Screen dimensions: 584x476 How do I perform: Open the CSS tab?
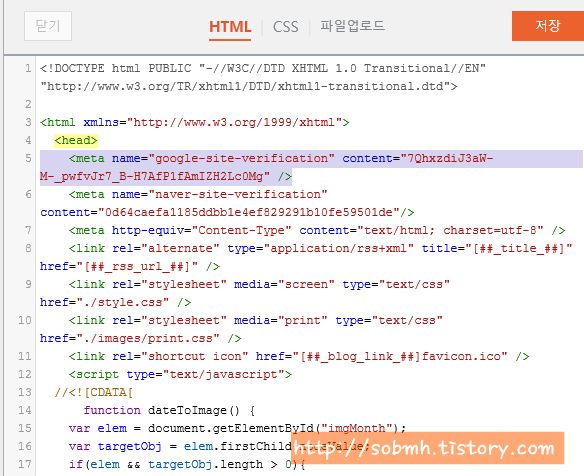coord(285,27)
